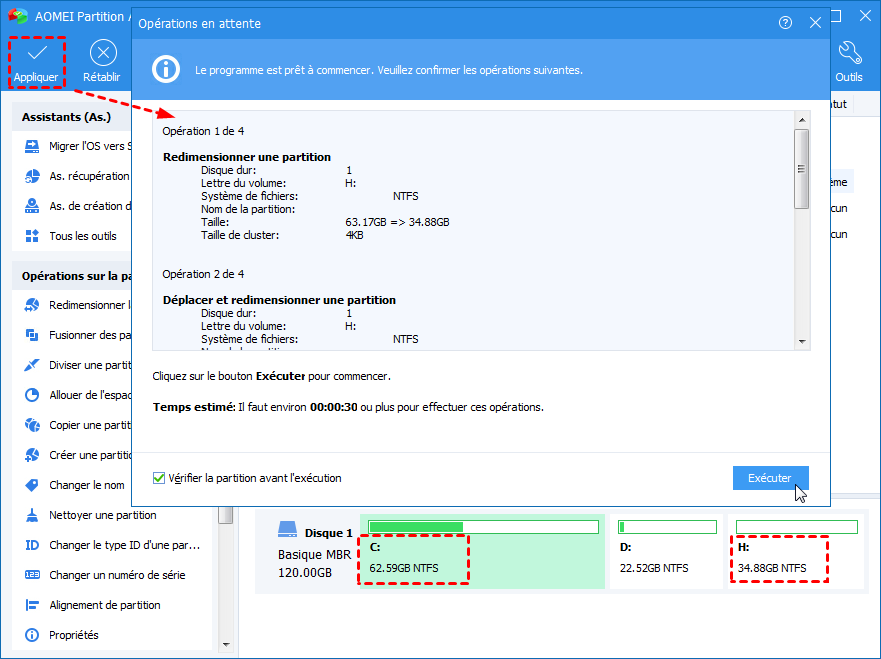Click the H: partition usage bar

point(797,526)
